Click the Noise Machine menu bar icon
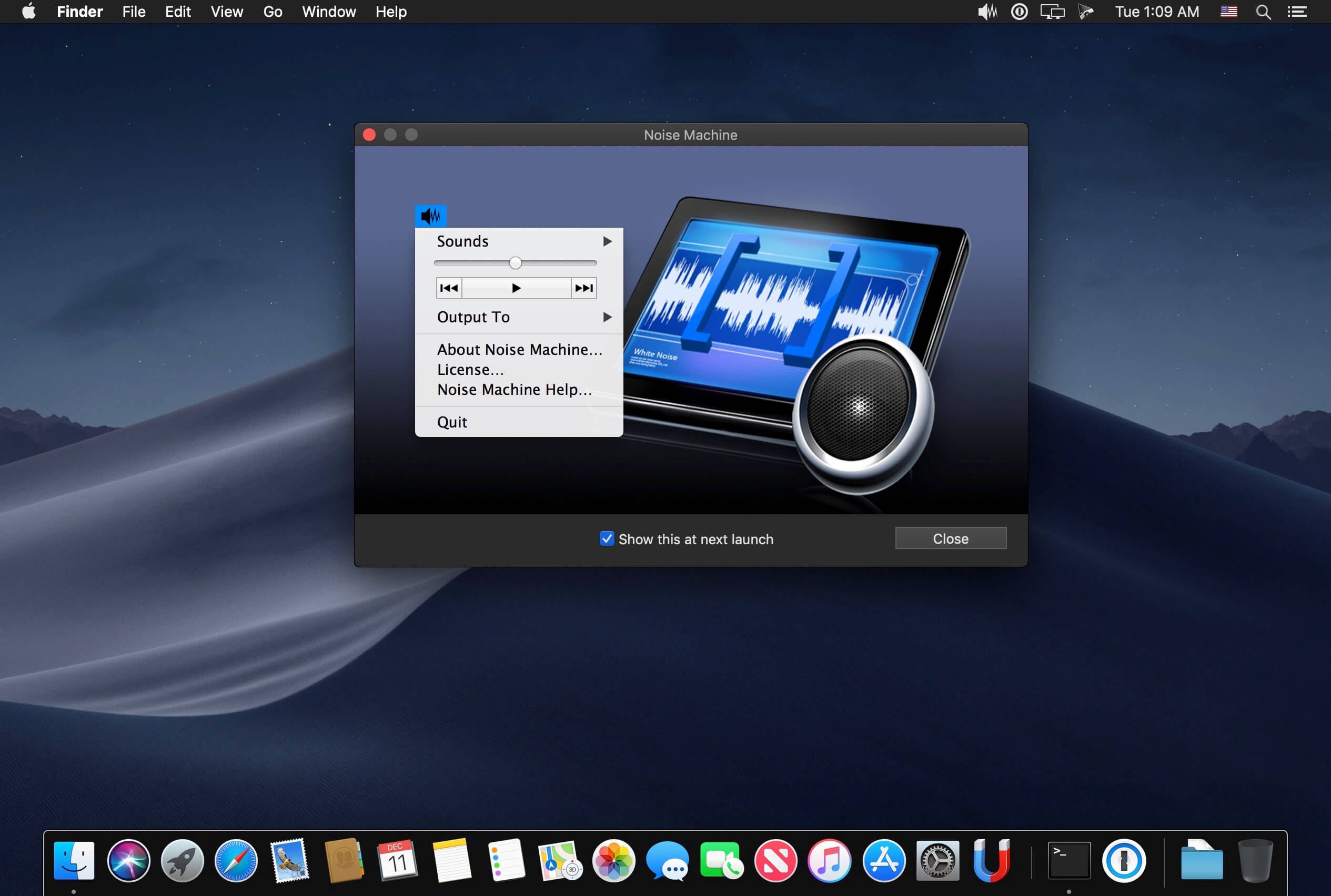1331x896 pixels. pyautogui.click(x=987, y=12)
